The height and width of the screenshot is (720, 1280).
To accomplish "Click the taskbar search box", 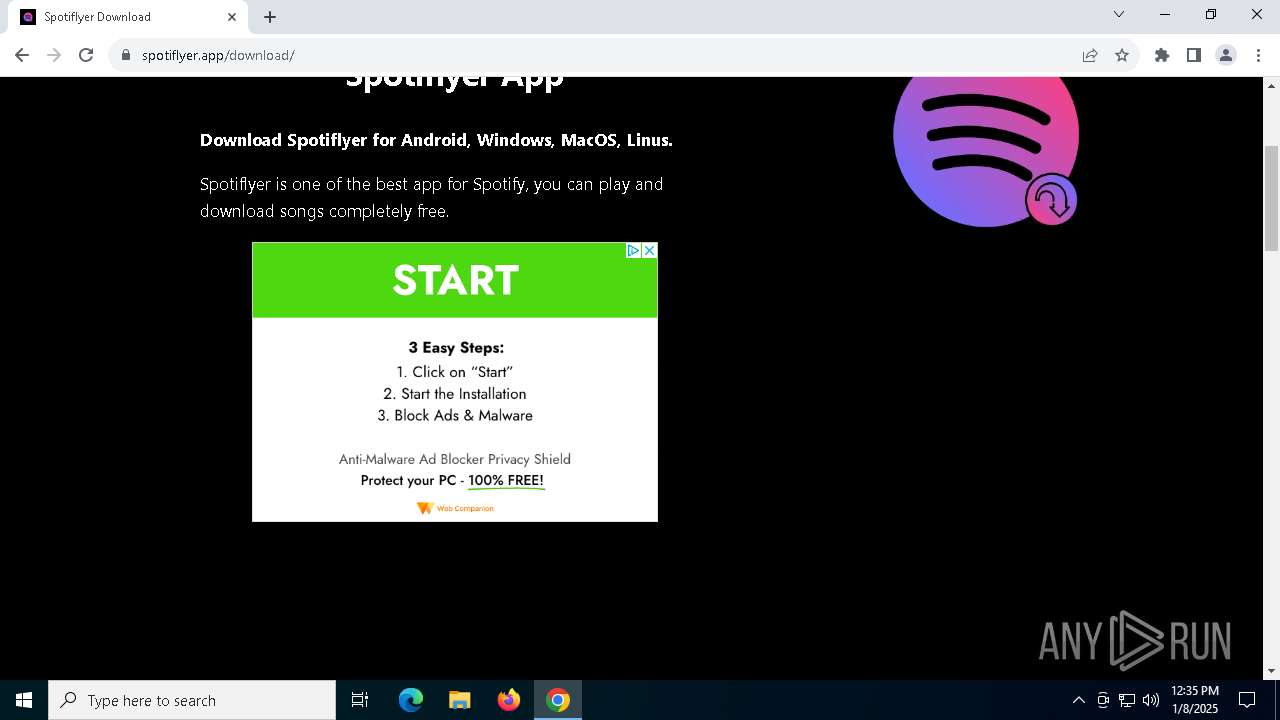I will (192, 700).
